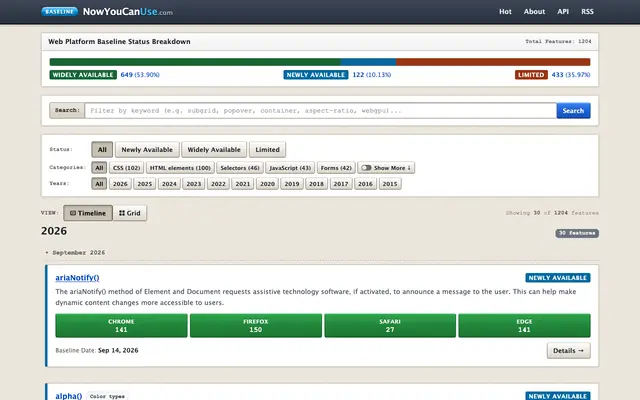
Task: Click the Chrome 141 support box
Action: [121, 325]
